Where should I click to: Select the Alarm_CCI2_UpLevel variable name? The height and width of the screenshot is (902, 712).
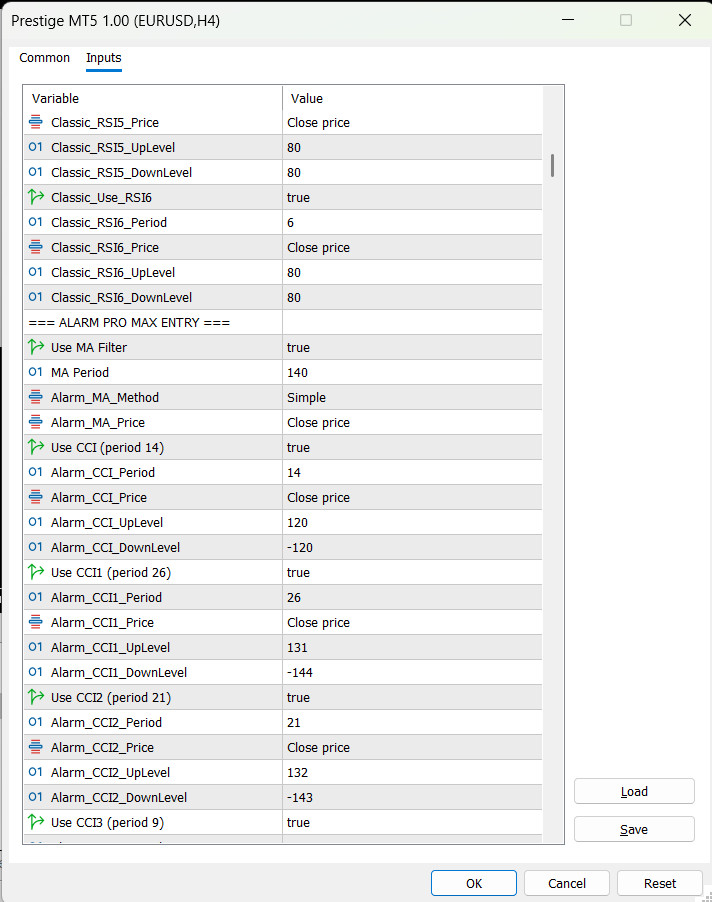tap(110, 773)
